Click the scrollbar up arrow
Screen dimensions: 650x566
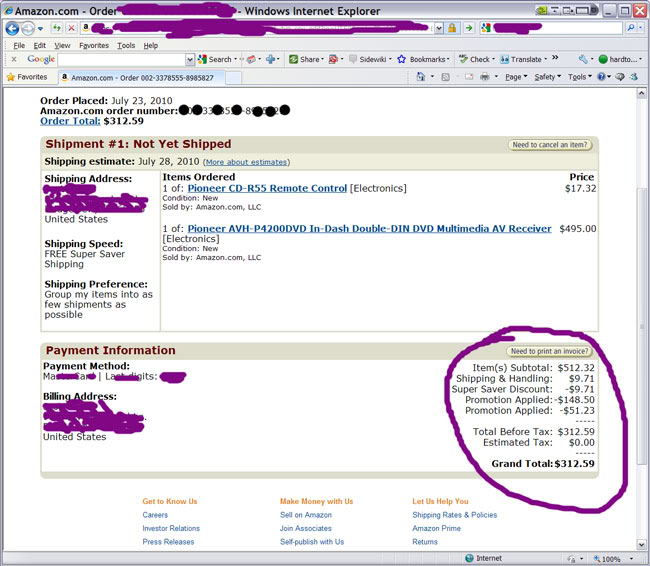(641, 93)
